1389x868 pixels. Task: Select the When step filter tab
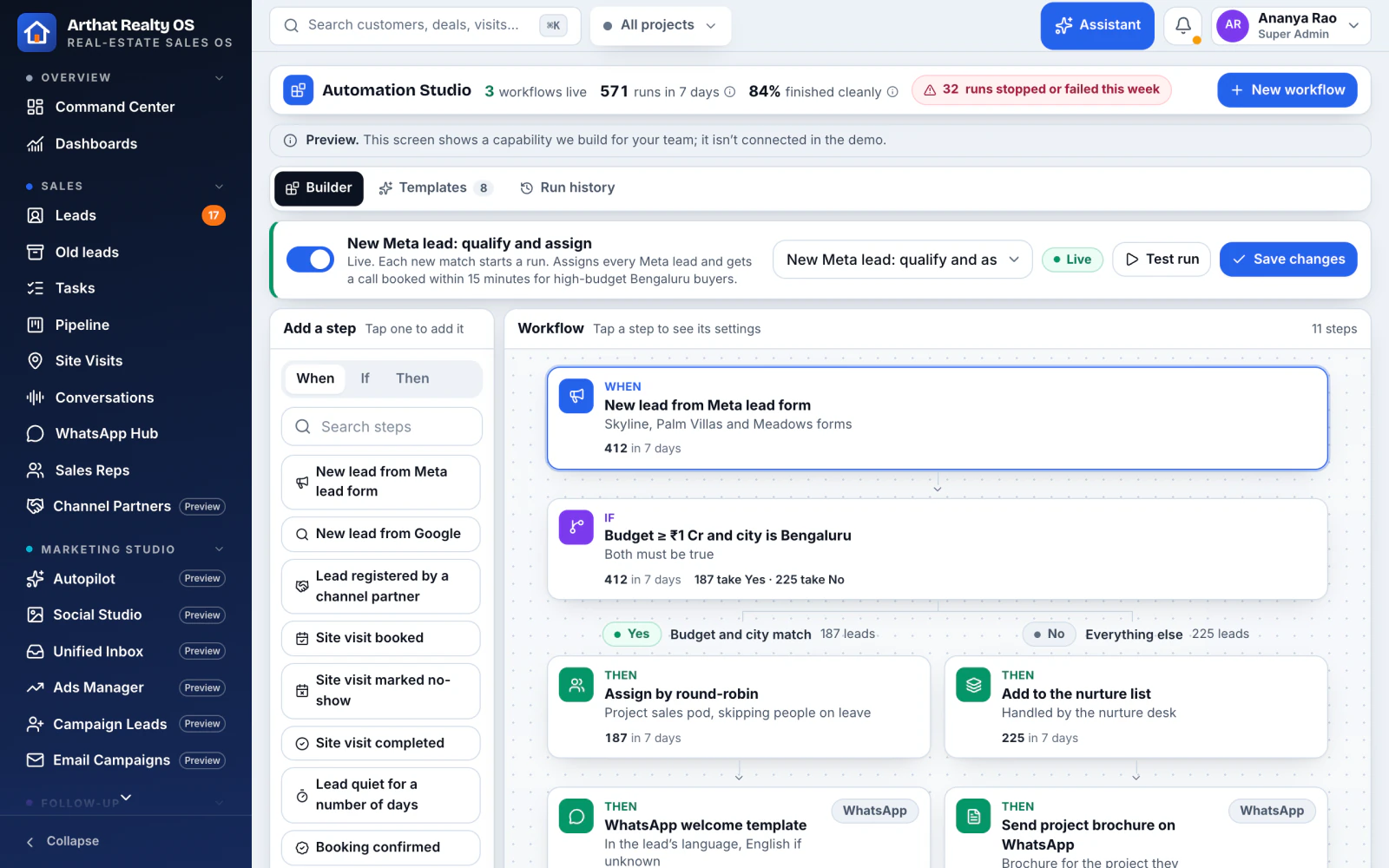pos(315,378)
